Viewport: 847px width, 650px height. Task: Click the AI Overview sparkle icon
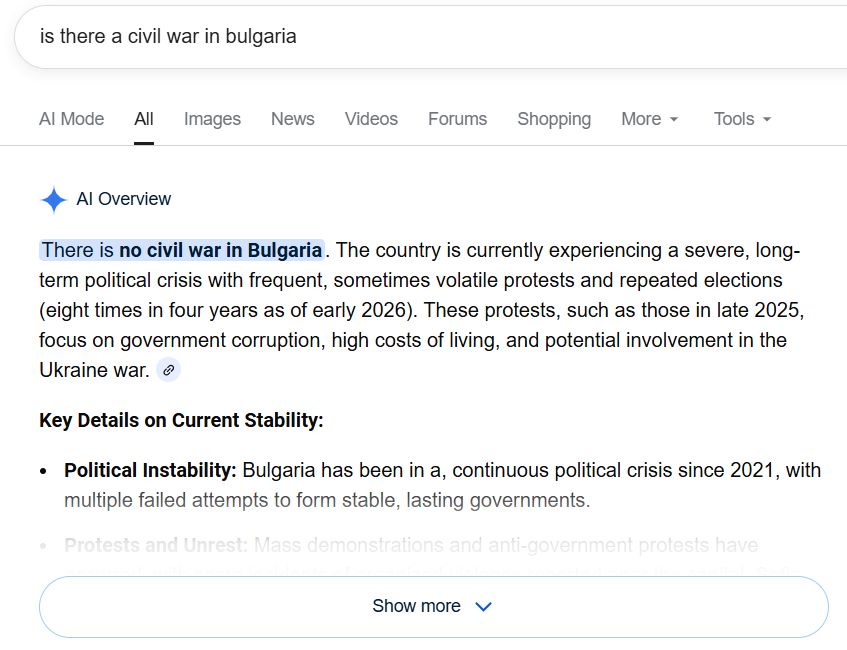click(x=53, y=200)
